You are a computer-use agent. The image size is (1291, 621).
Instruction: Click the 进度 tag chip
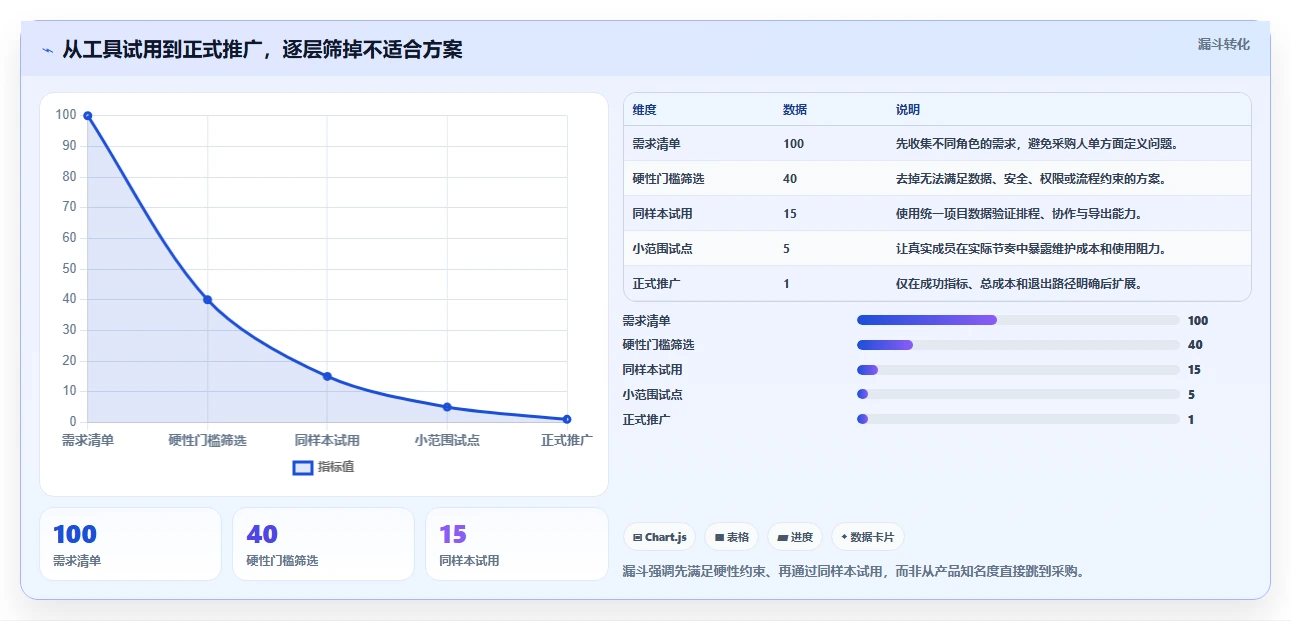(795, 537)
